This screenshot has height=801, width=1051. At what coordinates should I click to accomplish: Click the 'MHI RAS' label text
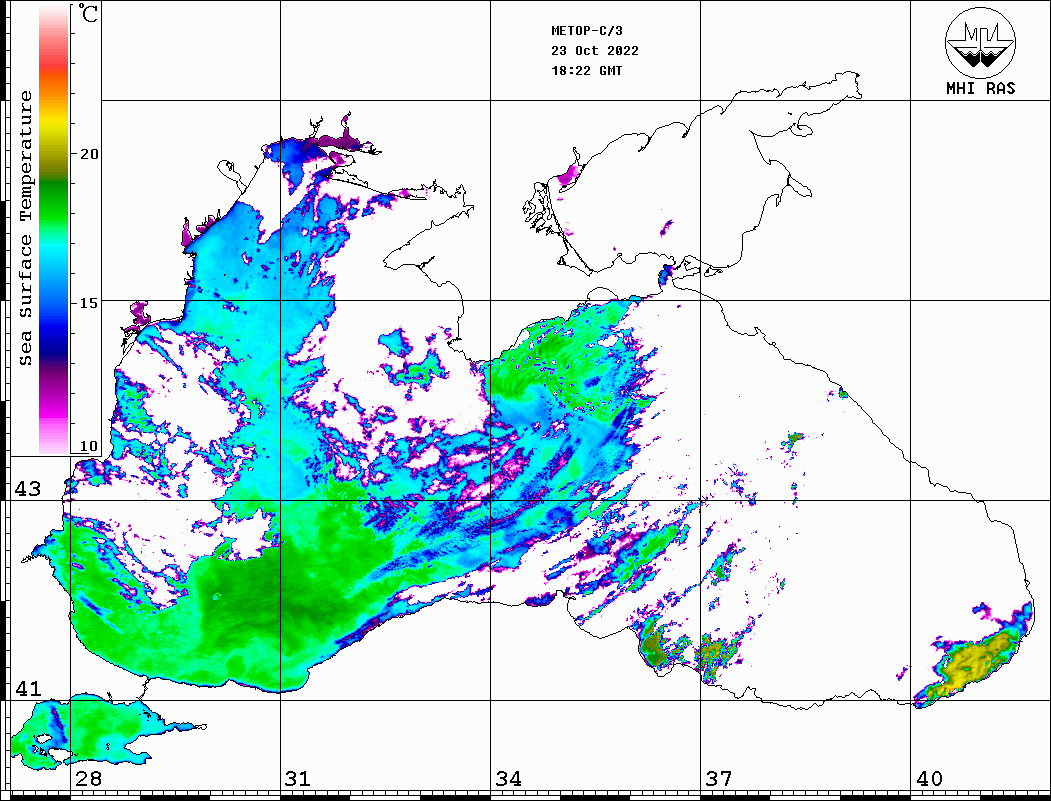[980, 88]
